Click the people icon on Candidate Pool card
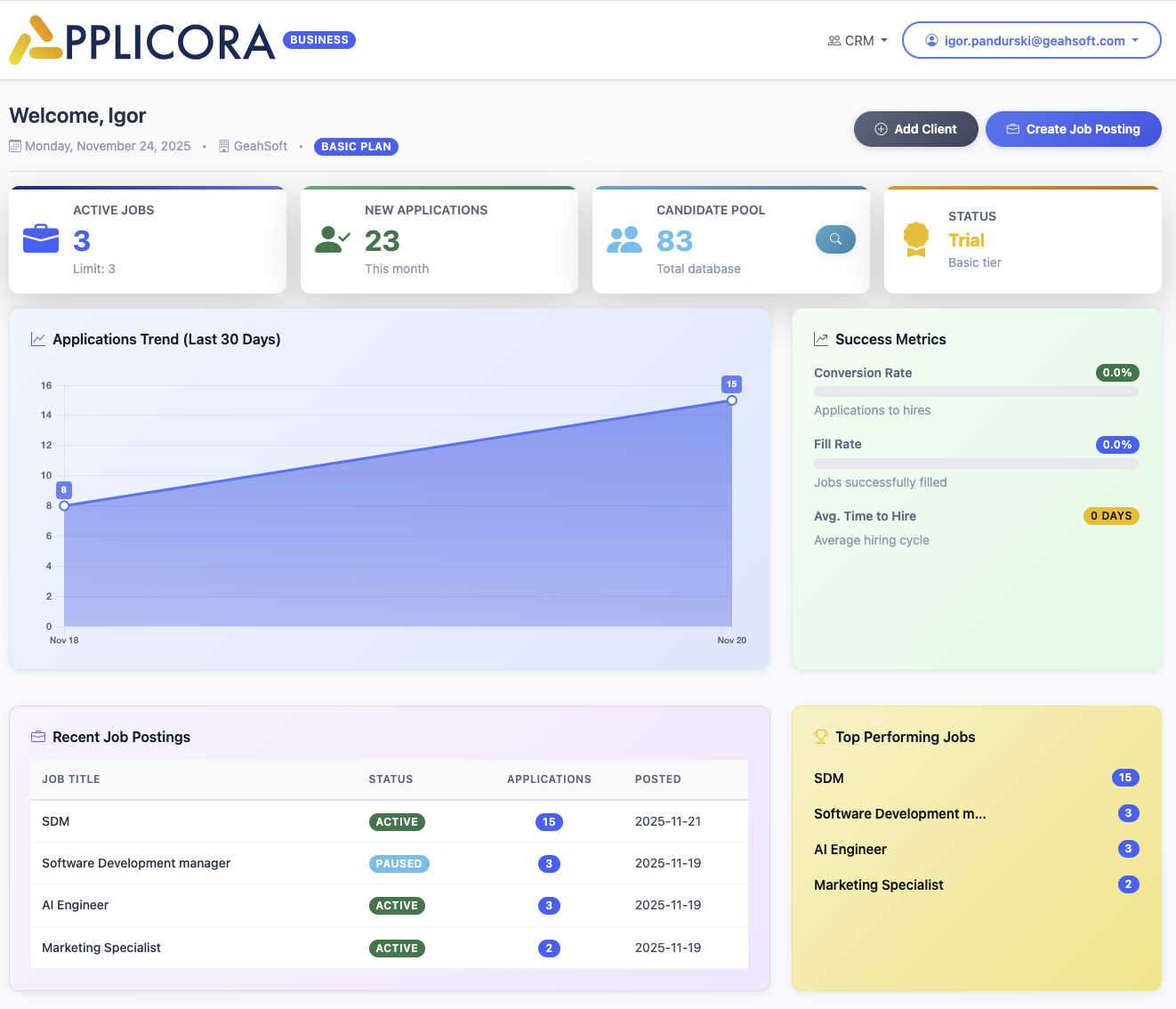Screen dimensions: 1176x1009 tap(624, 239)
